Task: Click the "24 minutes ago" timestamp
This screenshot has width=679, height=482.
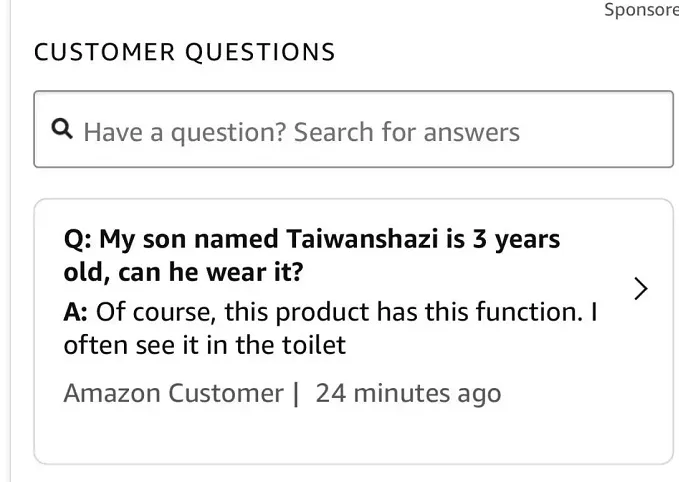Action: click(x=408, y=393)
